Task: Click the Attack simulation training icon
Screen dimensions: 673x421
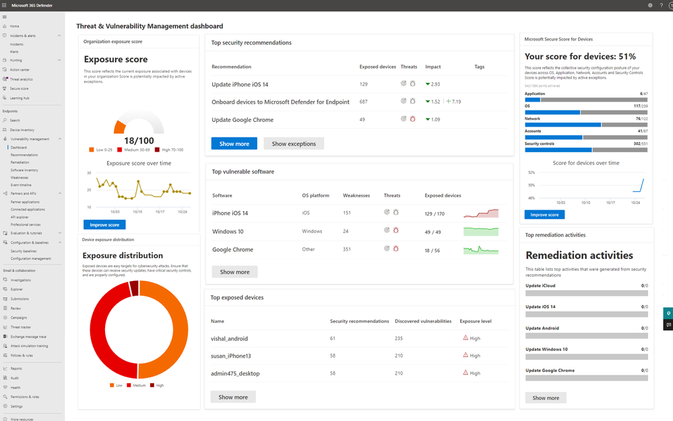Action: pyautogui.click(x=5, y=346)
